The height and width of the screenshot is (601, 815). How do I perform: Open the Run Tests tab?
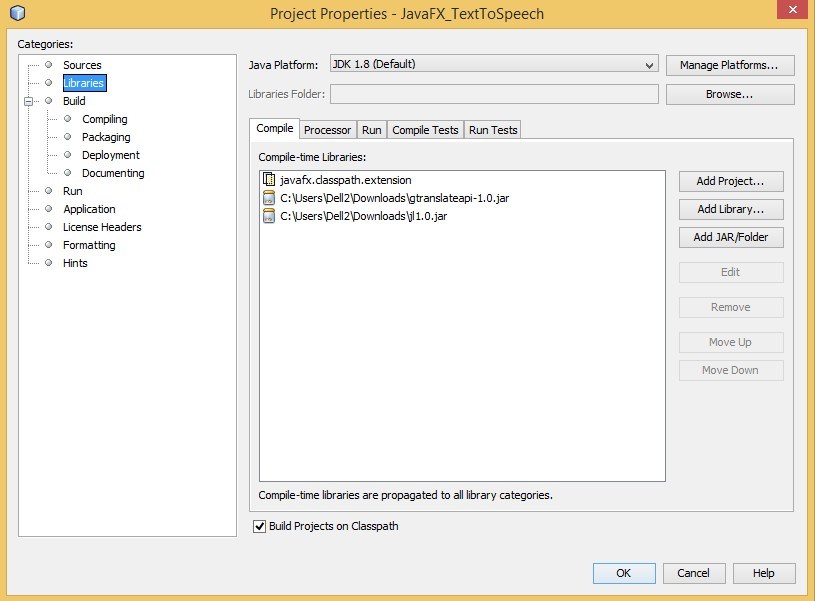493,130
